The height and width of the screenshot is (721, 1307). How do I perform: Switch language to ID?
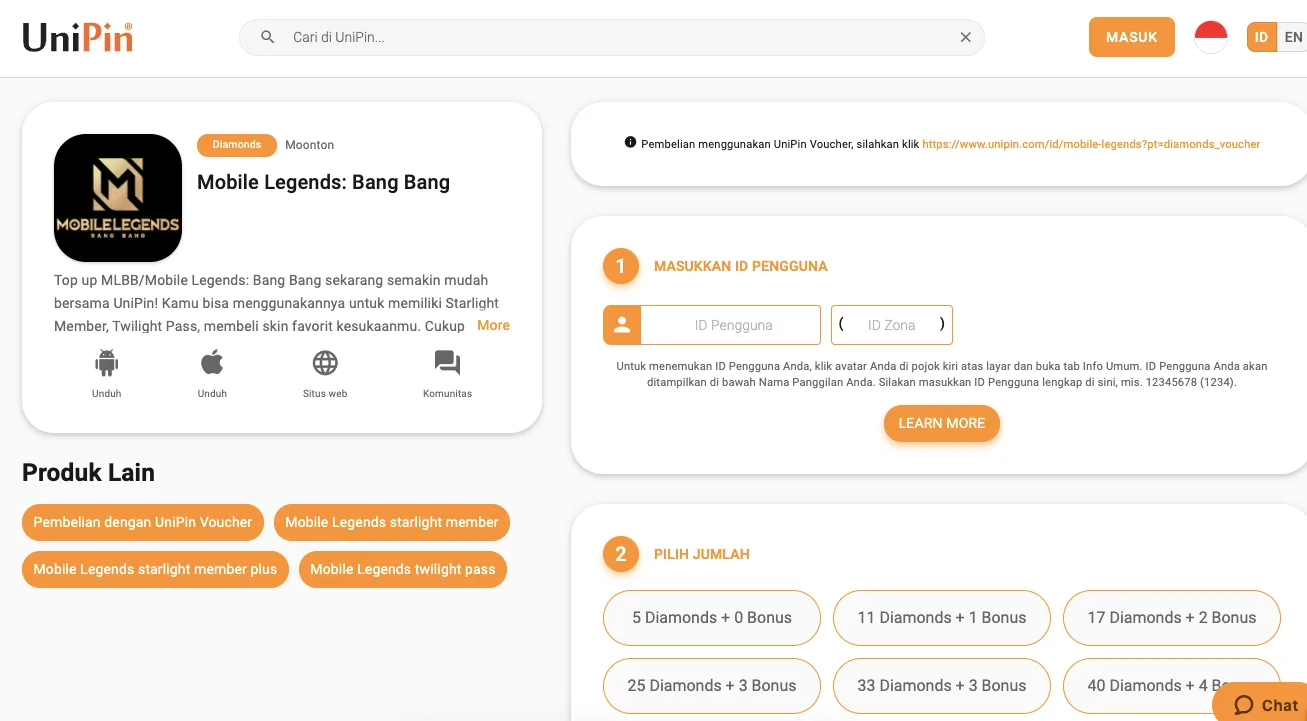pos(1262,37)
